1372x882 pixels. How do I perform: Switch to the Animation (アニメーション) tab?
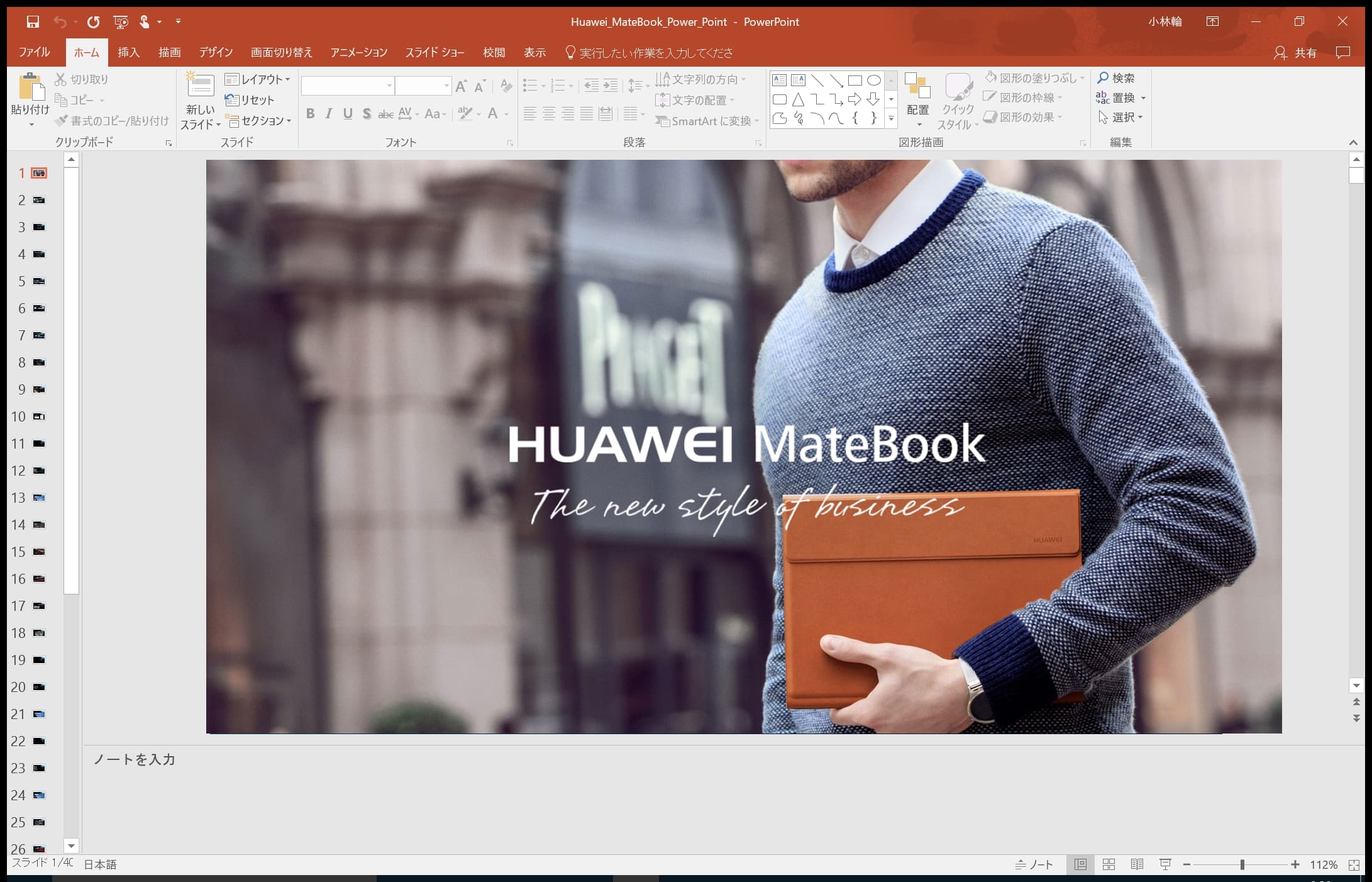tap(358, 53)
